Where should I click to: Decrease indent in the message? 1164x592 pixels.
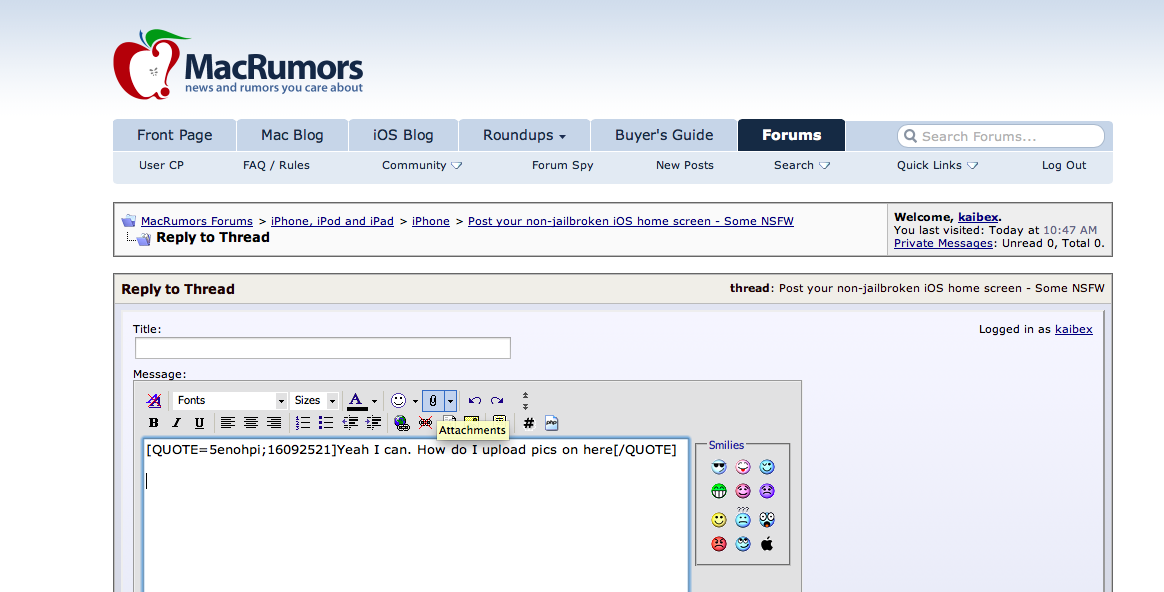350,423
